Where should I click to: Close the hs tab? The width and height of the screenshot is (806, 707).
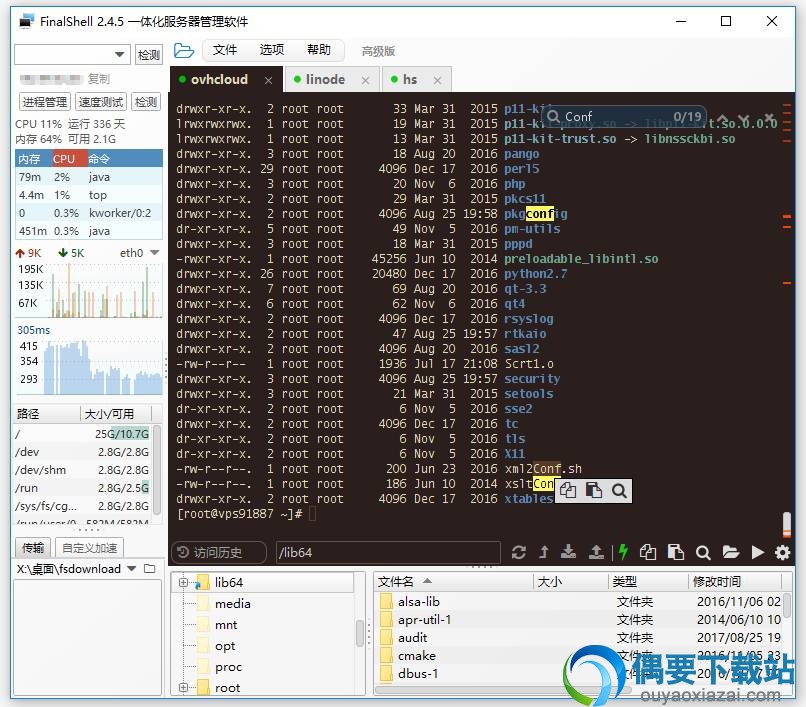pyautogui.click(x=437, y=80)
